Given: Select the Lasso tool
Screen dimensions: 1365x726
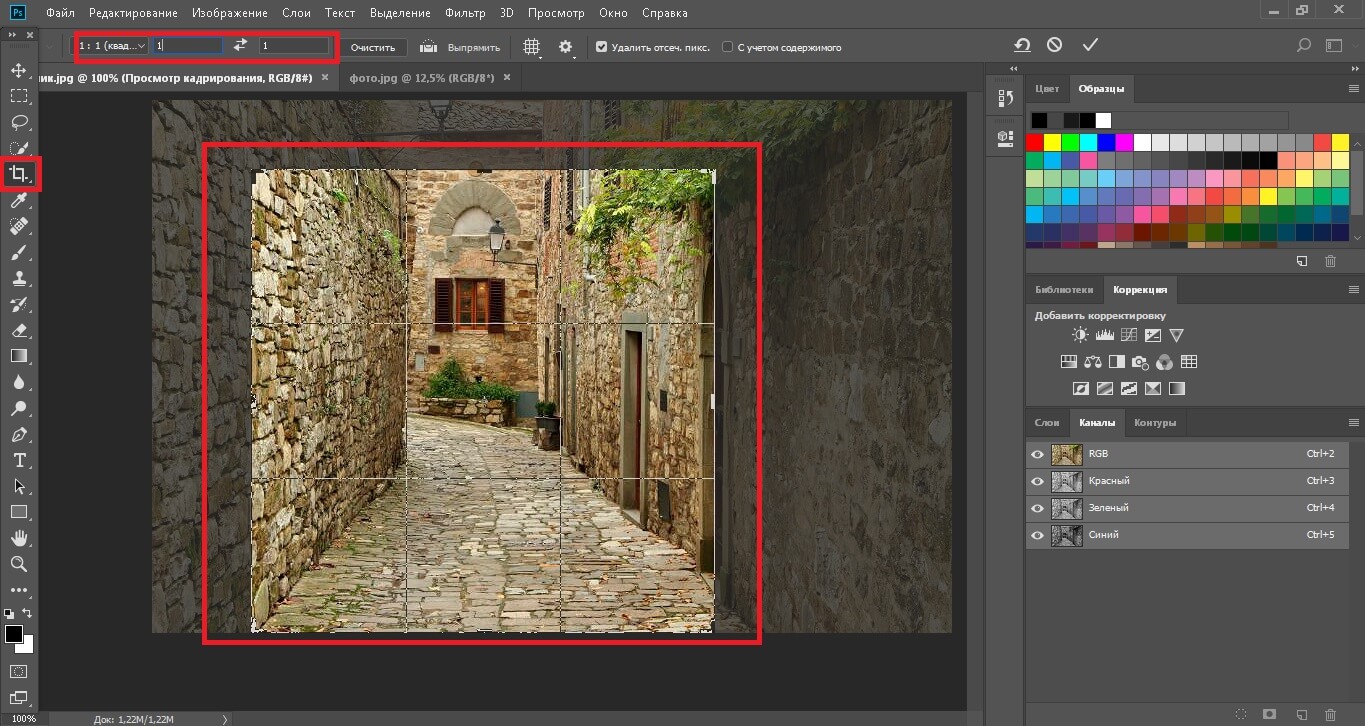Looking at the screenshot, I should click(x=18, y=122).
